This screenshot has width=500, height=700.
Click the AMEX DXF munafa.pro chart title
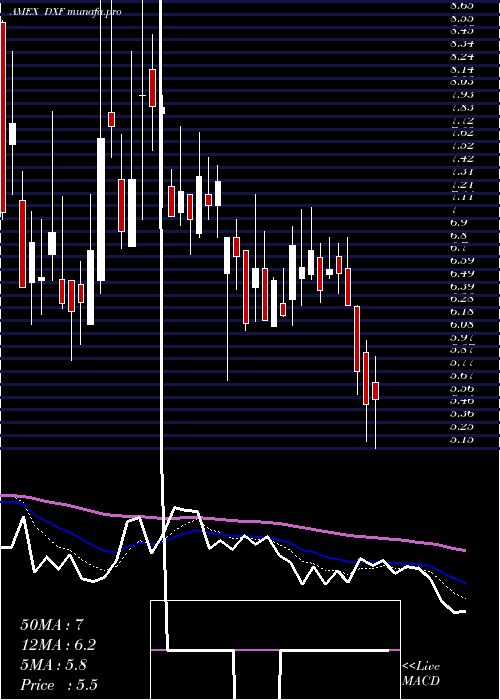point(65,12)
